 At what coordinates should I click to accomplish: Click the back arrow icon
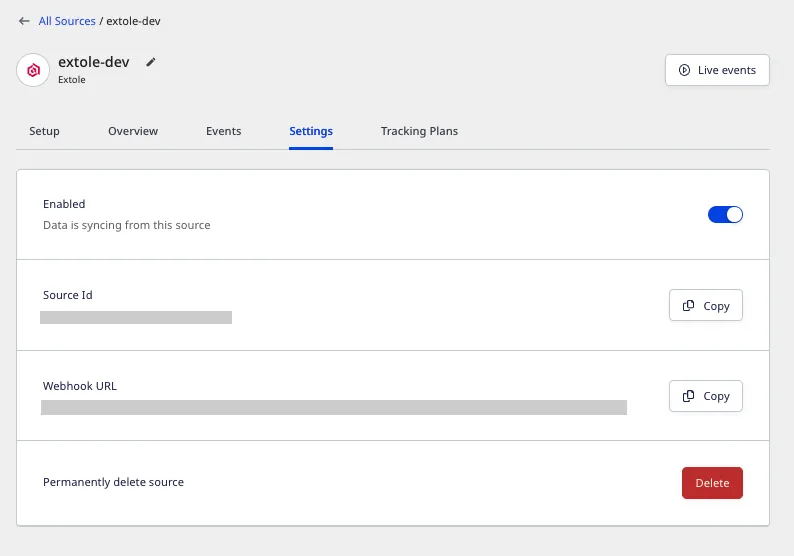24,21
